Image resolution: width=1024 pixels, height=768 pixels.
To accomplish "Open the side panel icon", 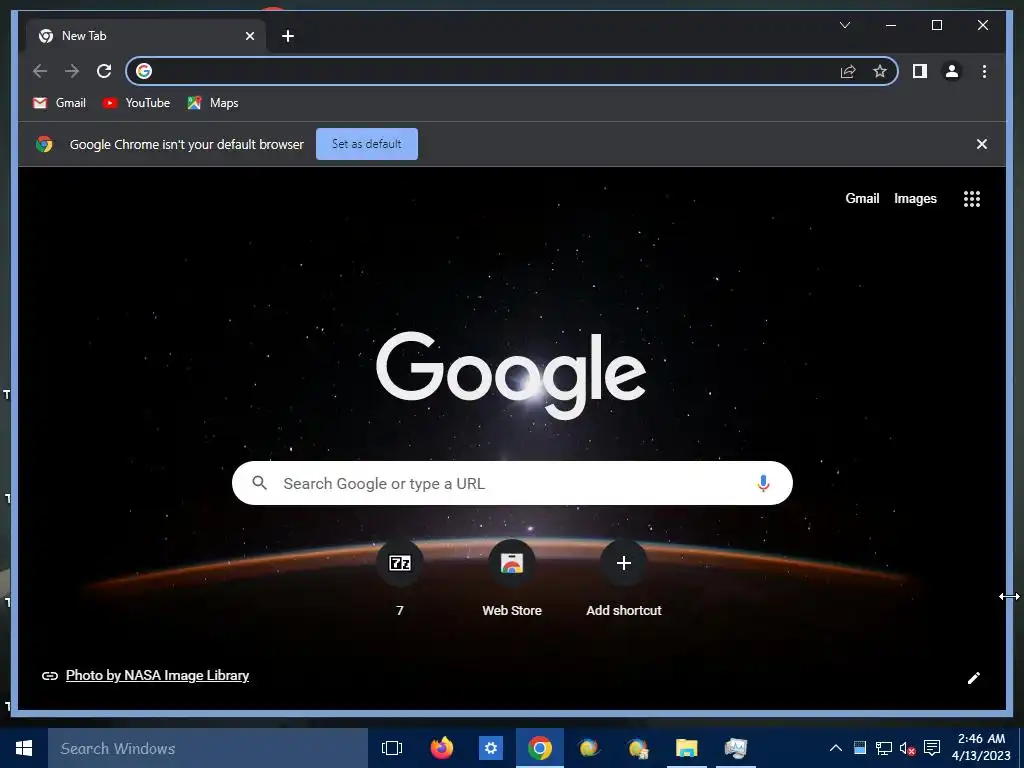I will [920, 71].
